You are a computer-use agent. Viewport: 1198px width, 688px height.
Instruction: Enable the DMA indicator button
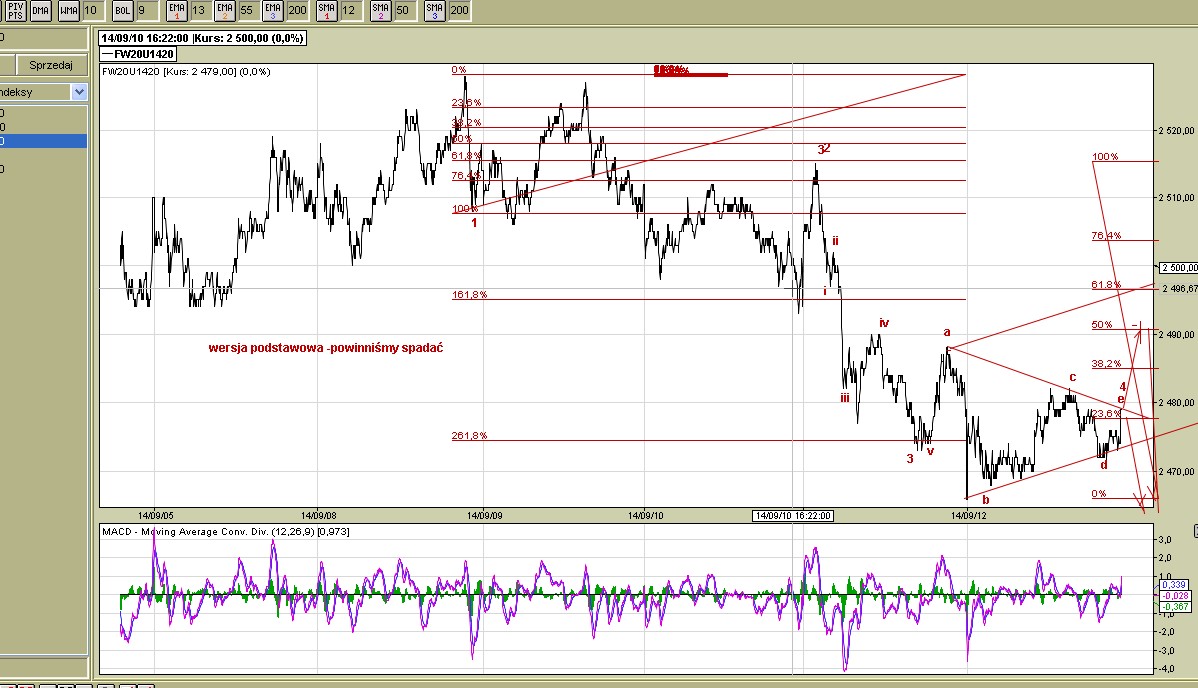40,11
